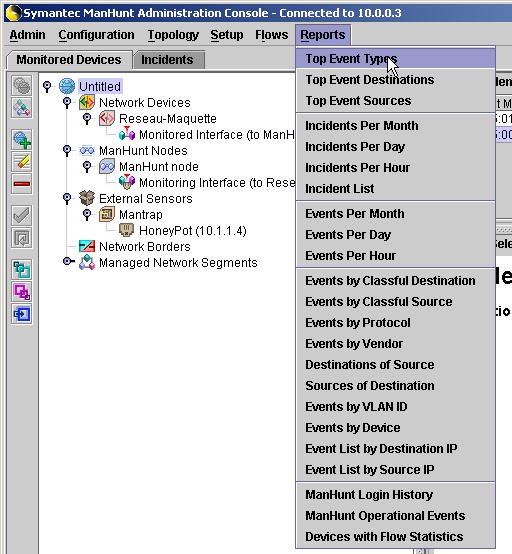Expand the Managed Network Segments branch

pos(68,262)
